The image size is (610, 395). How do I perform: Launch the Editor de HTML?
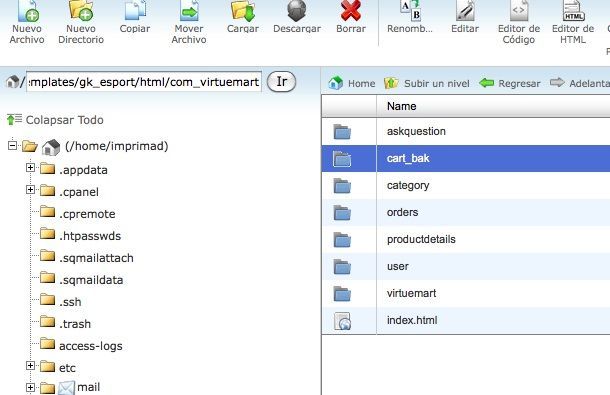coord(573,22)
